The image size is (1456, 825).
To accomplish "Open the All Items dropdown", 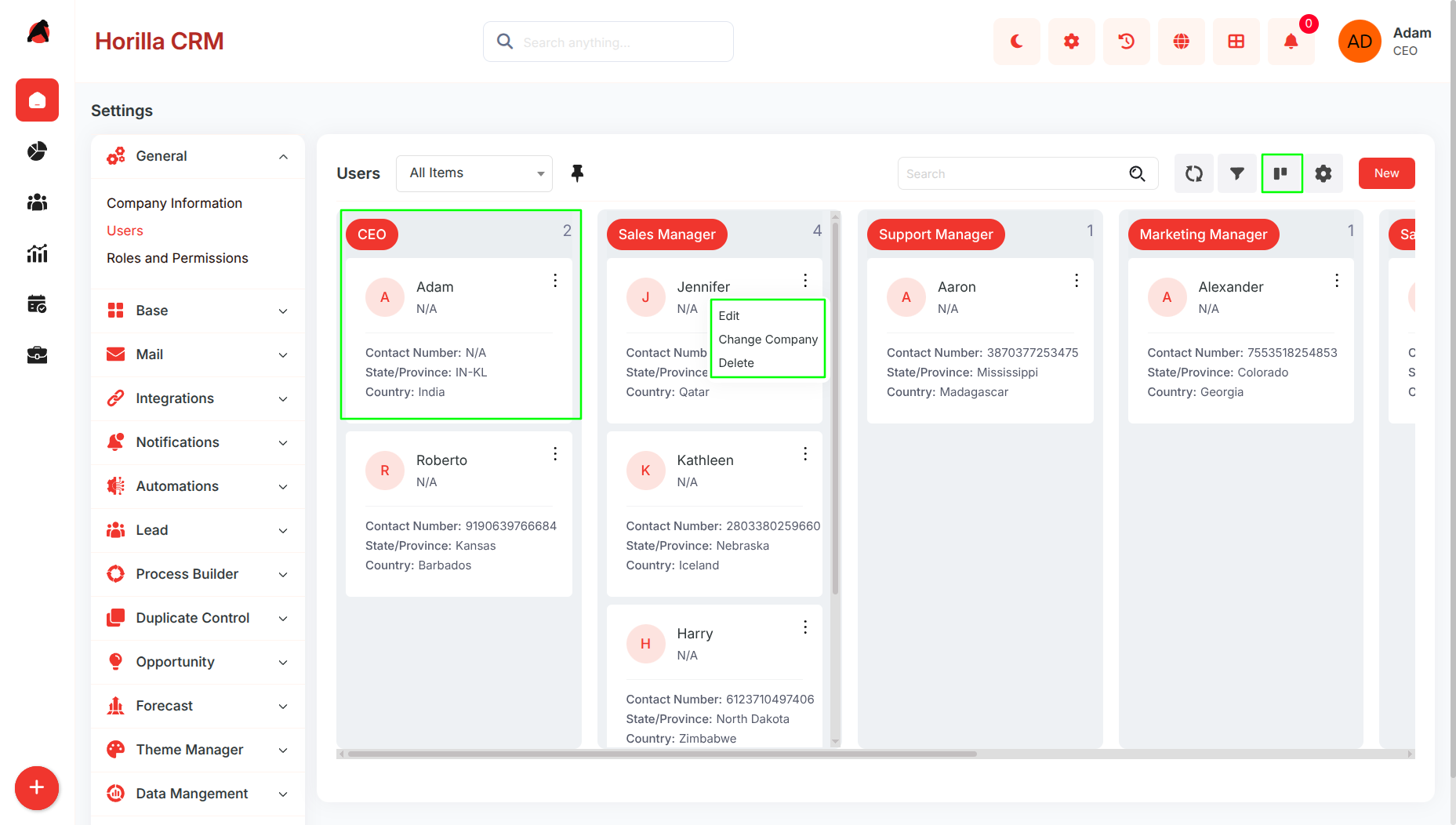I will [x=474, y=173].
